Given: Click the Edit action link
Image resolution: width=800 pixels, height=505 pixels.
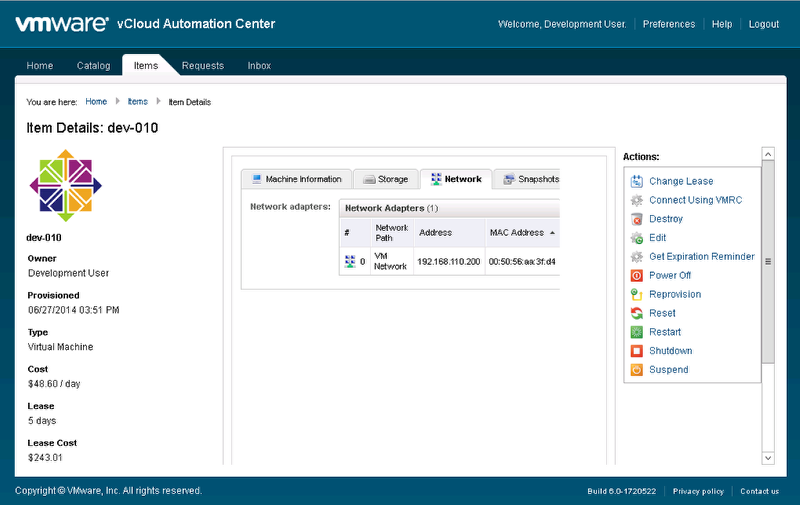Looking at the screenshot, I should [x=658, y=238].
